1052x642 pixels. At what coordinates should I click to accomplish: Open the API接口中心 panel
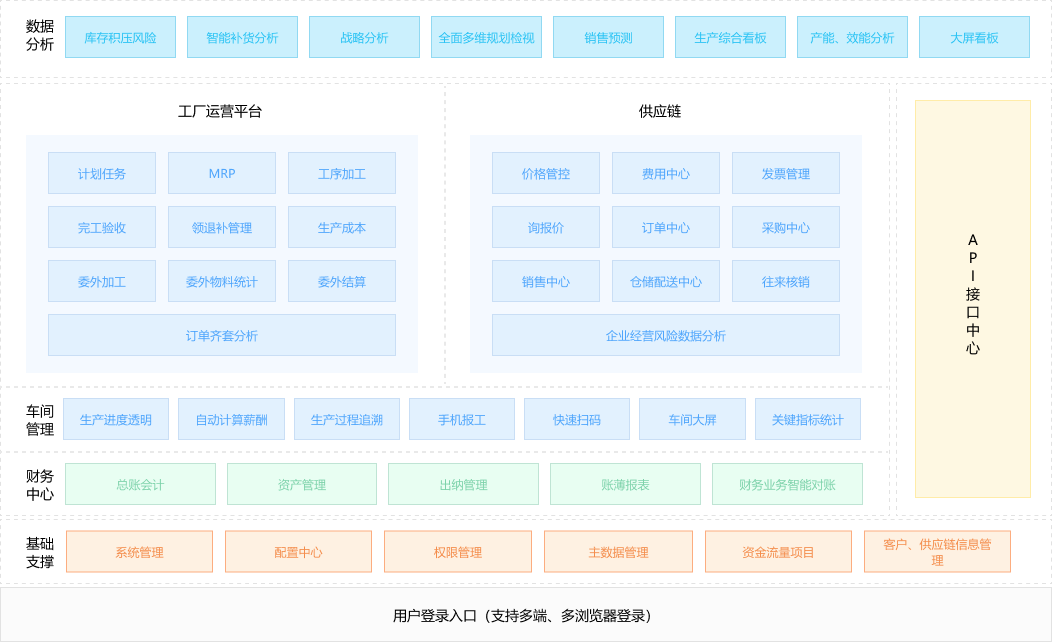click(973, 298)
